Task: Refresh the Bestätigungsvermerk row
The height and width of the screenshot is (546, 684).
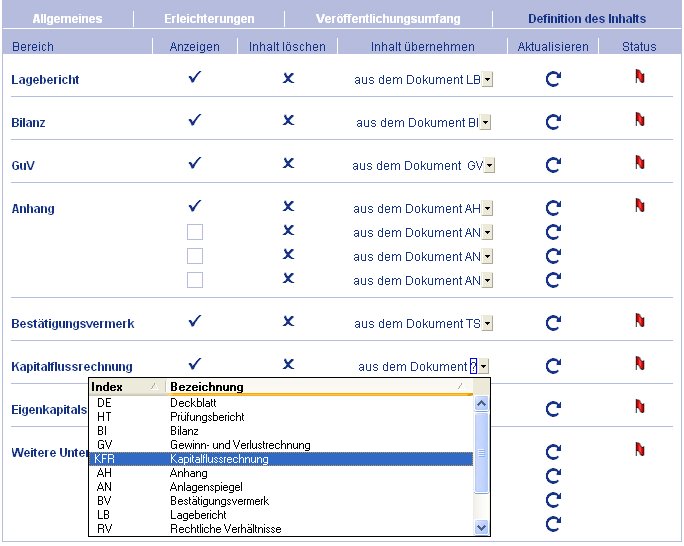Action: [553, 323]
